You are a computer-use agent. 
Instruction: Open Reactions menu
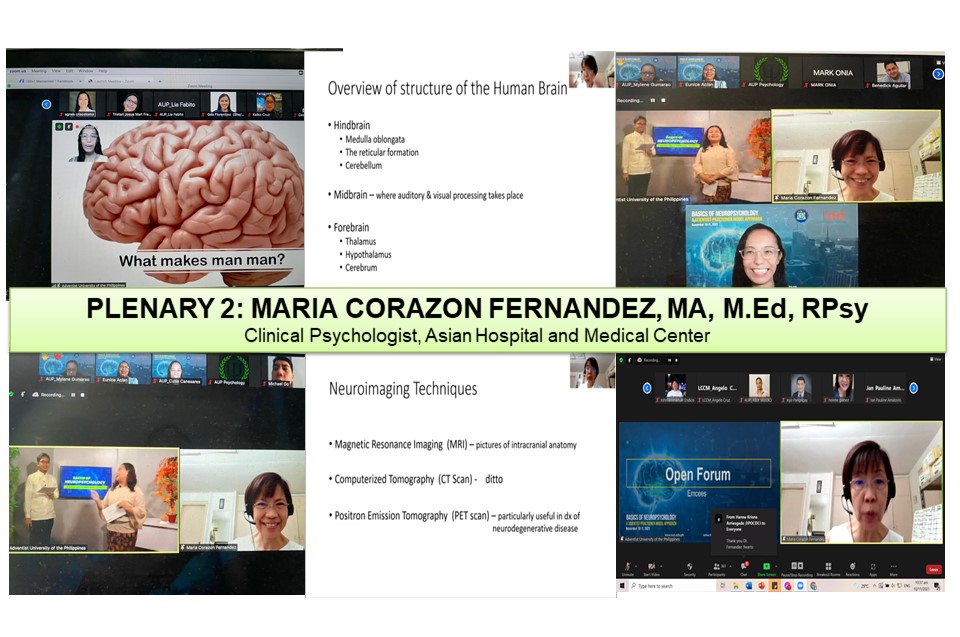click(852, 568)
